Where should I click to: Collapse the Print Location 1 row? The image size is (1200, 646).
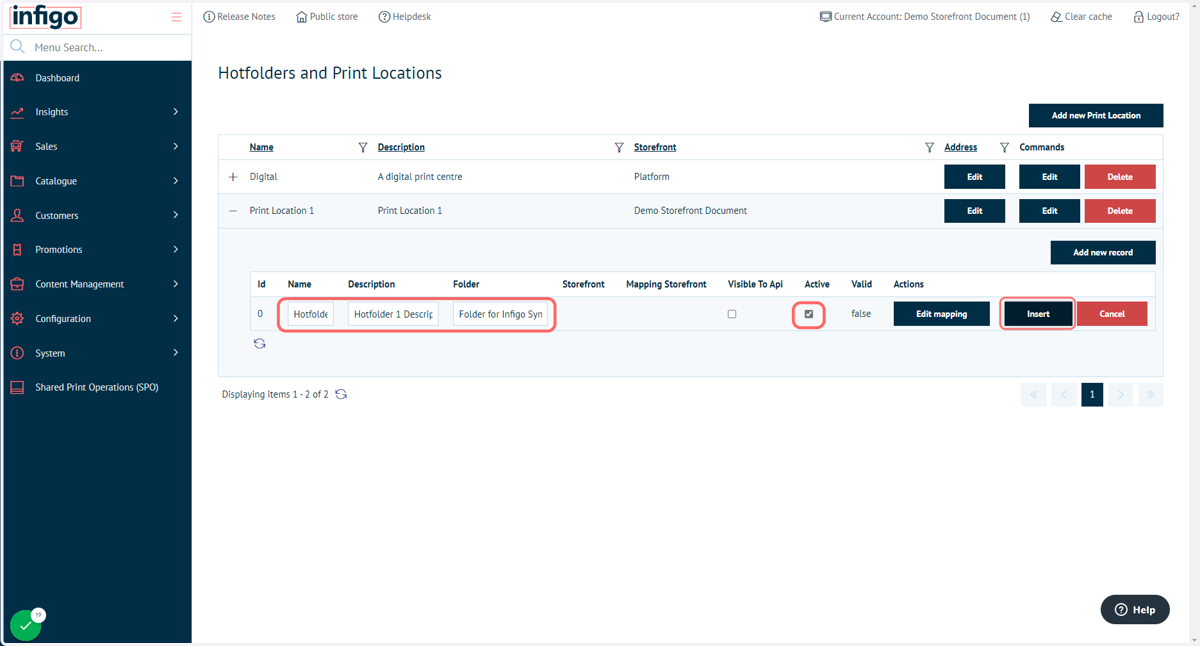(233, 211)
